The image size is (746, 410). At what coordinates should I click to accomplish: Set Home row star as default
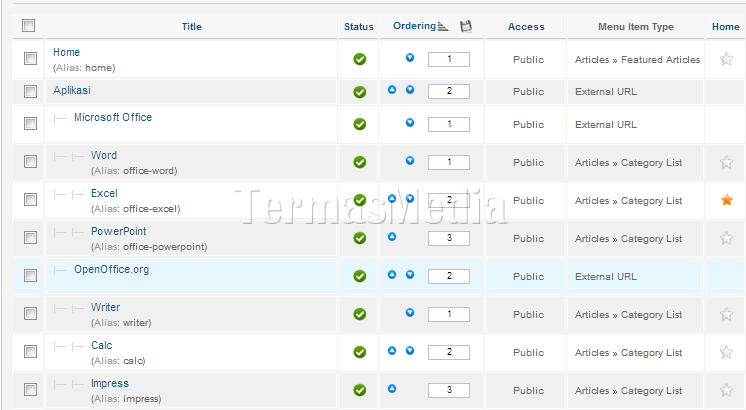(x=726, y=59)
